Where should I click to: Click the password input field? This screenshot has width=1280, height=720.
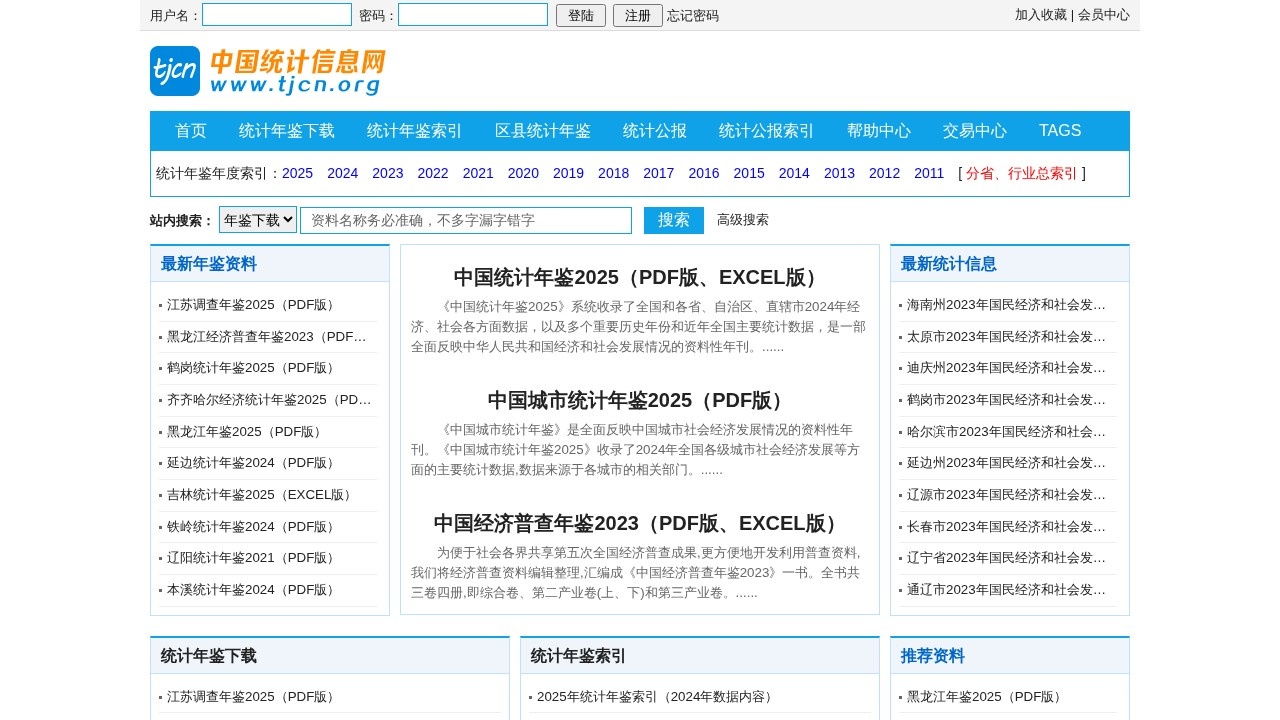[x=473, y=15]
